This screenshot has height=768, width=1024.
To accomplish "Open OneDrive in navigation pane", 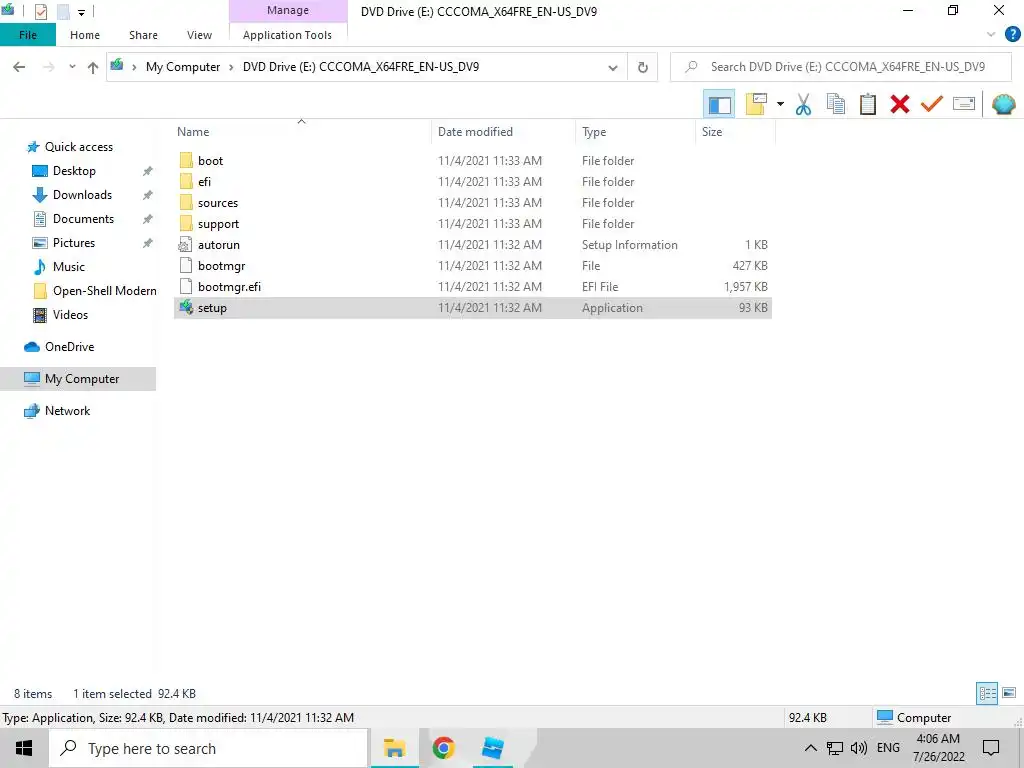I will tap(69, 347).
